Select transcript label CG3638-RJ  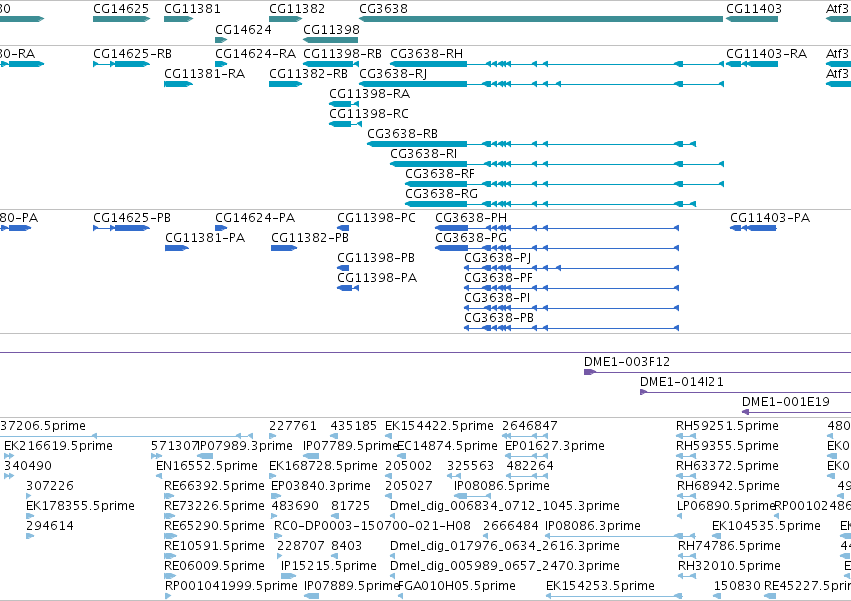(x=393, y=74)
